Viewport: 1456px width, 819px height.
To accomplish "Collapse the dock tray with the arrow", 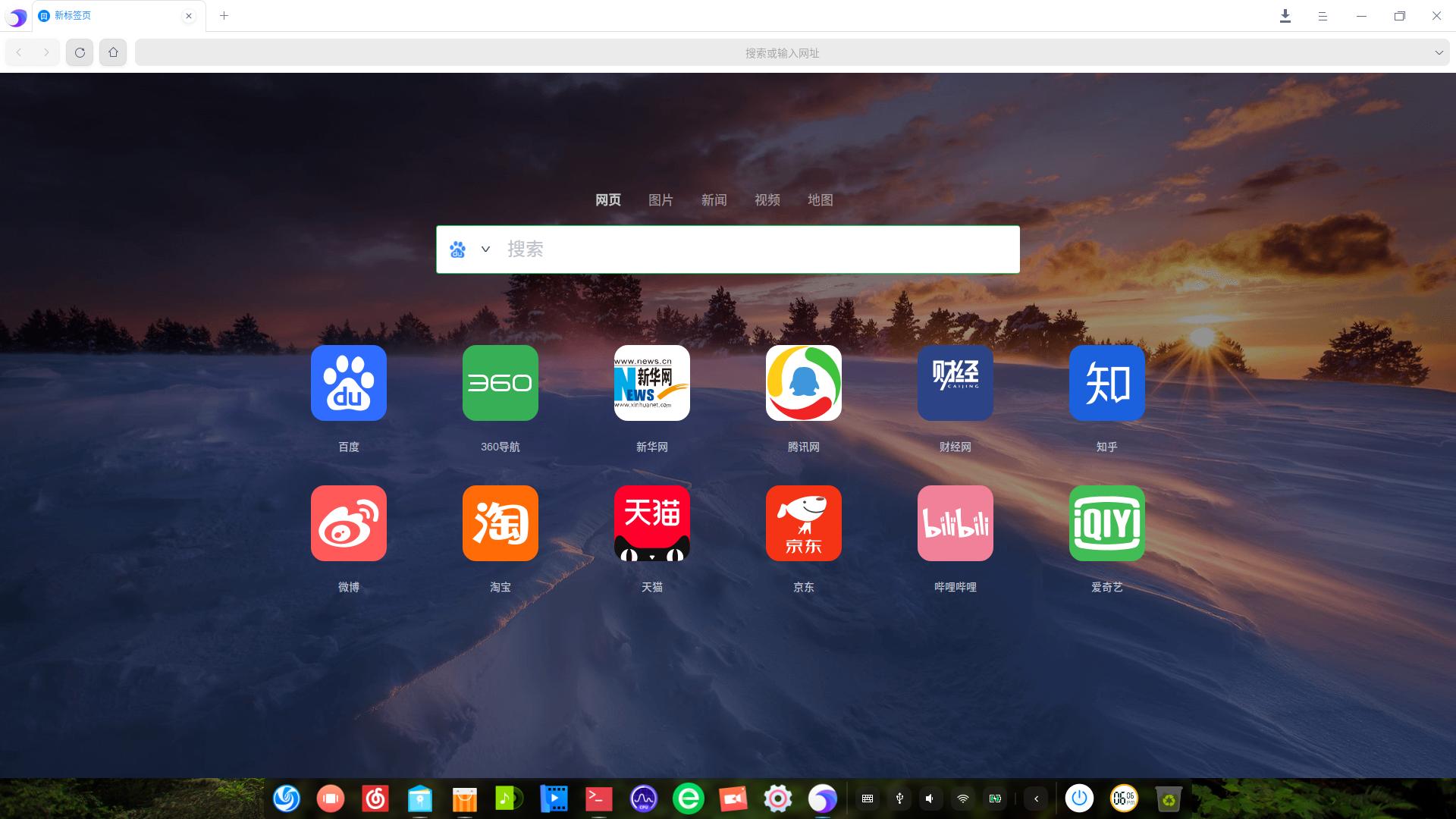I will coord(1036,799).
